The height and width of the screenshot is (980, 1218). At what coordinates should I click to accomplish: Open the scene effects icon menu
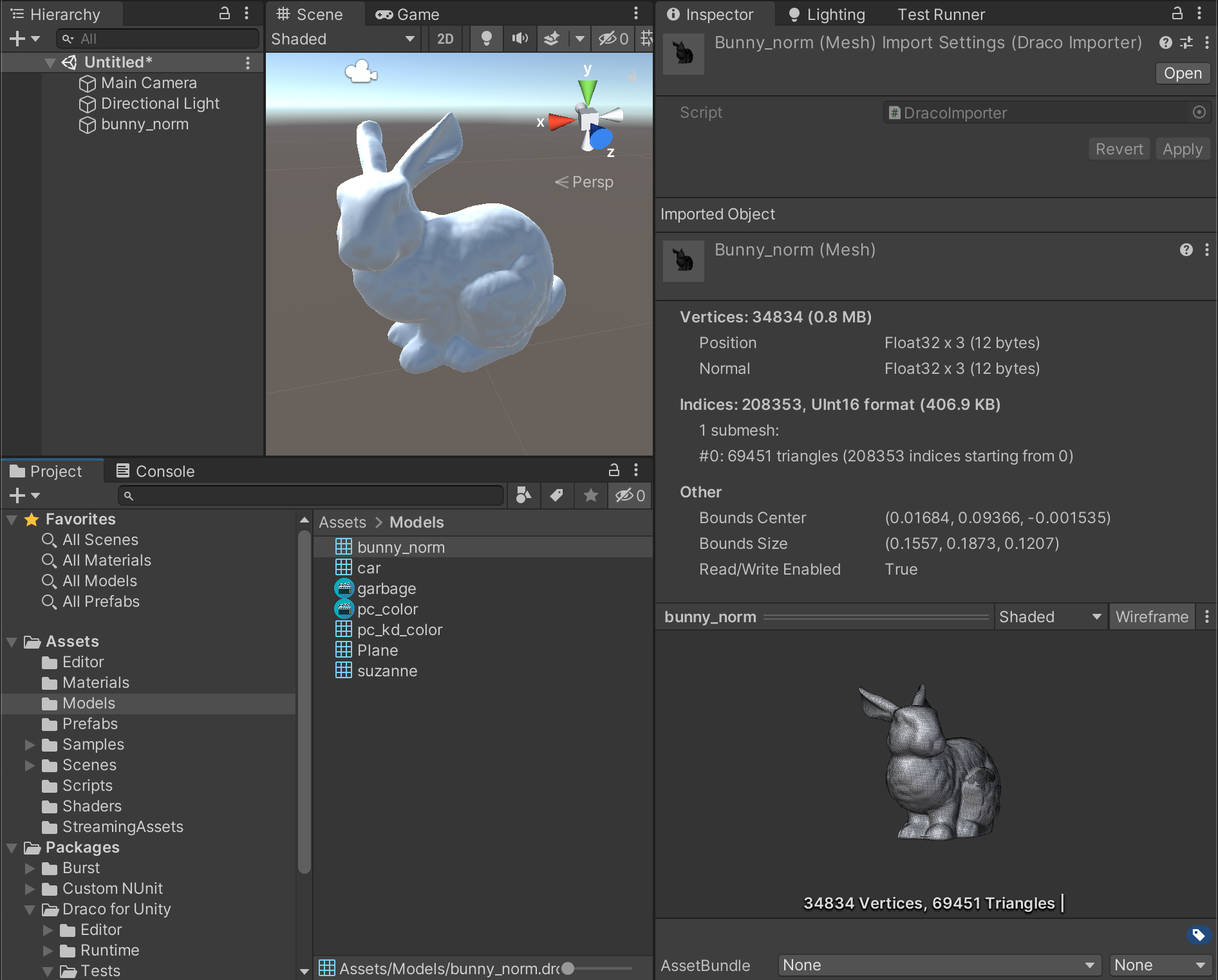[552, 39]
